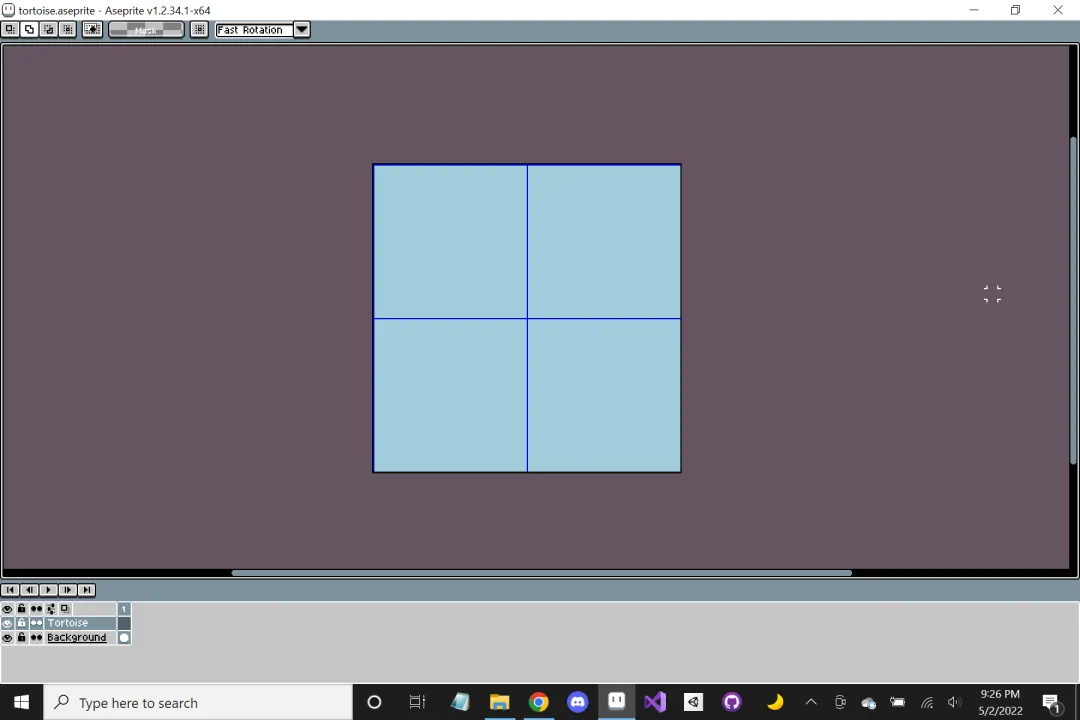
Task: Toggle lock for all layers in header
Action: (21, 609)
